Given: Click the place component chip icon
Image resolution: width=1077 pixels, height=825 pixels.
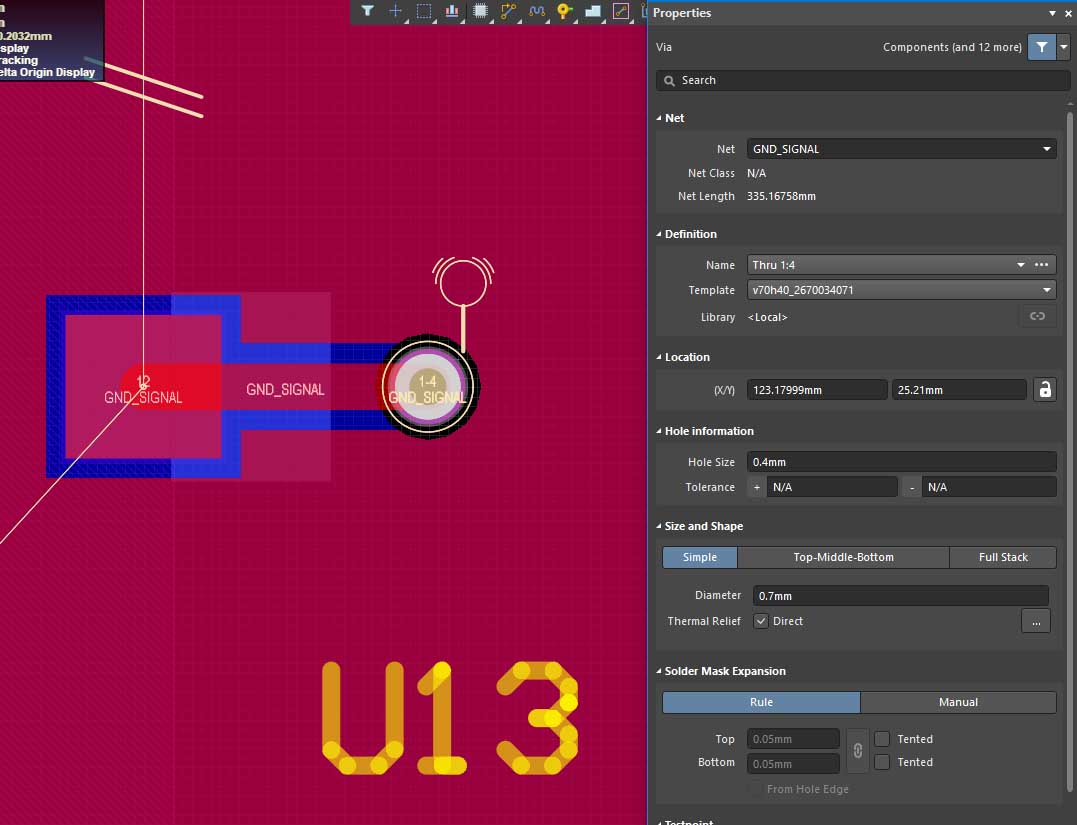Looking at the screenshot, I should tap(480, 11).
